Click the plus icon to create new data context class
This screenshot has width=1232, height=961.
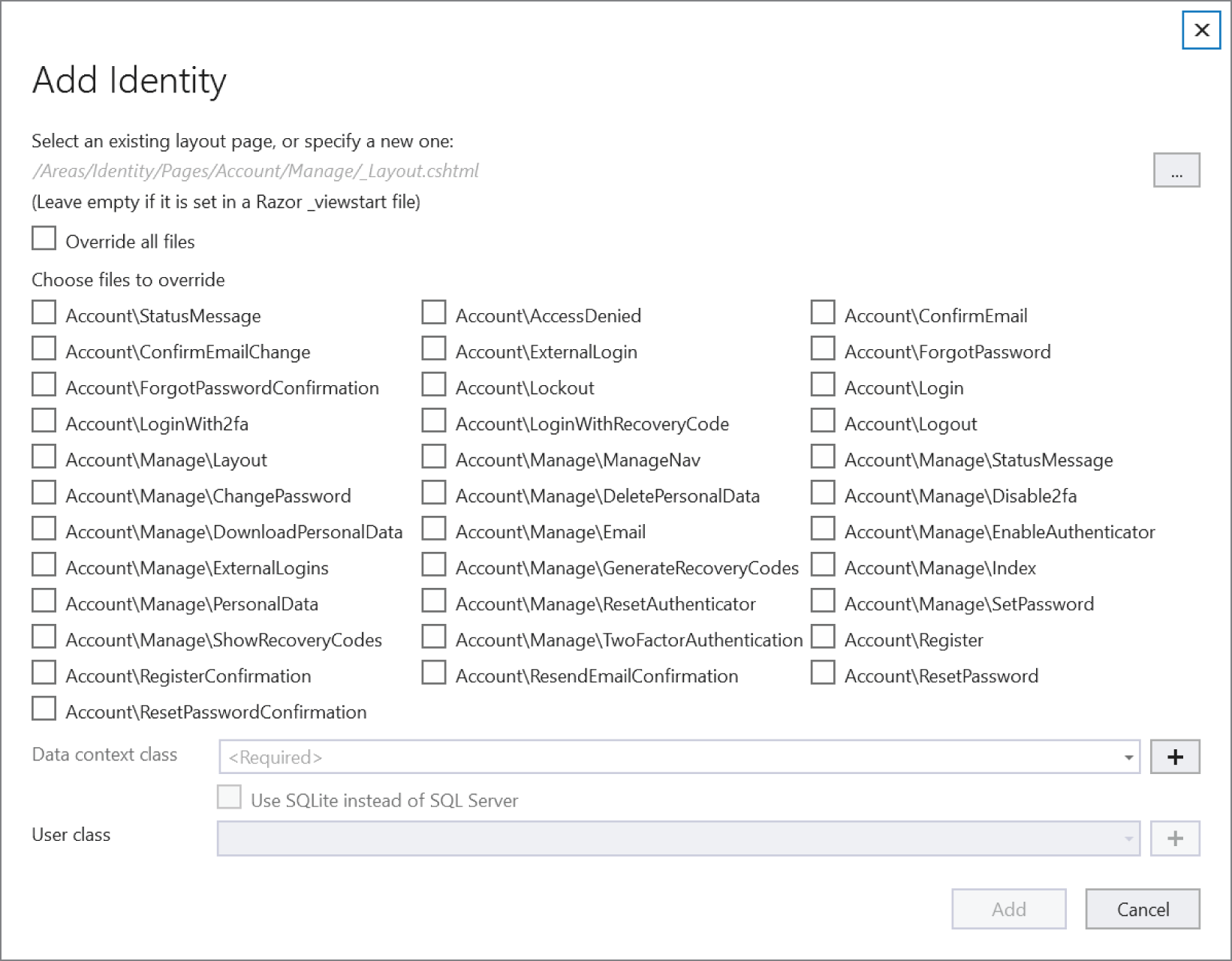(1175, 757)
